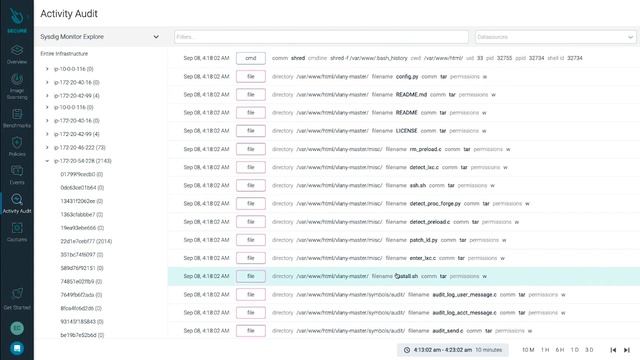The image size is (640, 360).
Task: Click the file tag for README.md
Action: [251, 95]
